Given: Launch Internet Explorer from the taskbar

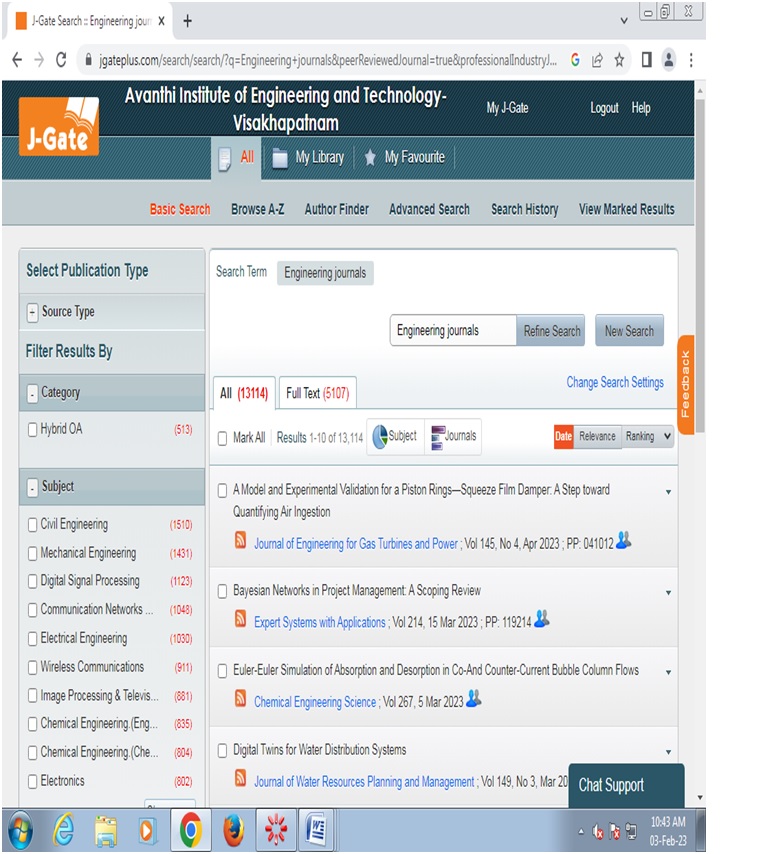Looking at the screenshot, I should pyautogui.click(x=63, y=831).
